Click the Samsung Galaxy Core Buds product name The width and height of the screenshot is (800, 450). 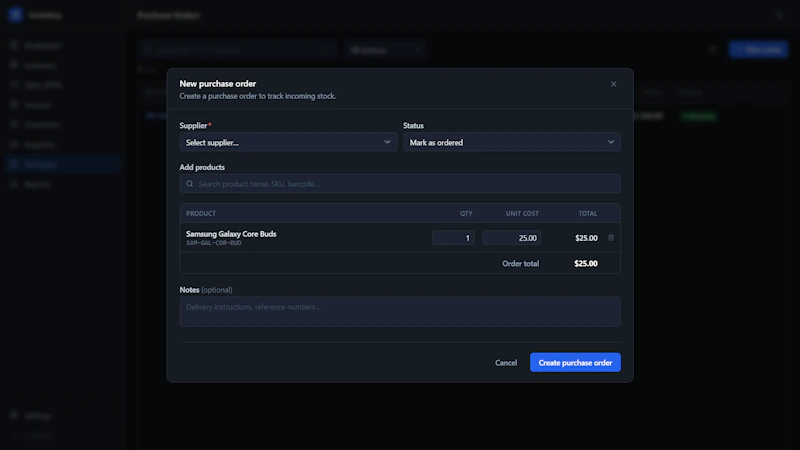point(231,234)
